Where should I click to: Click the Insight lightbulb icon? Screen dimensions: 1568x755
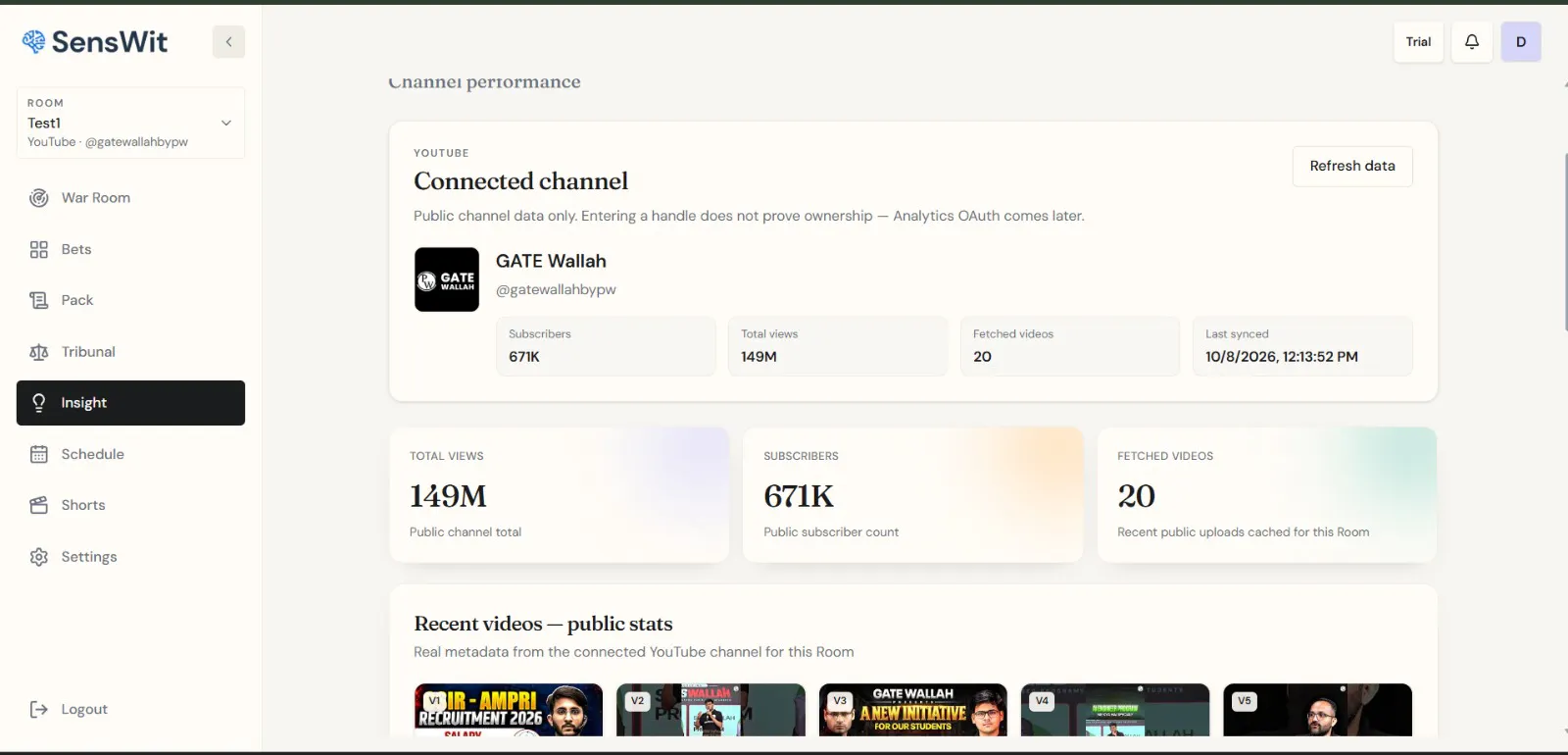(x=39, y=403)
